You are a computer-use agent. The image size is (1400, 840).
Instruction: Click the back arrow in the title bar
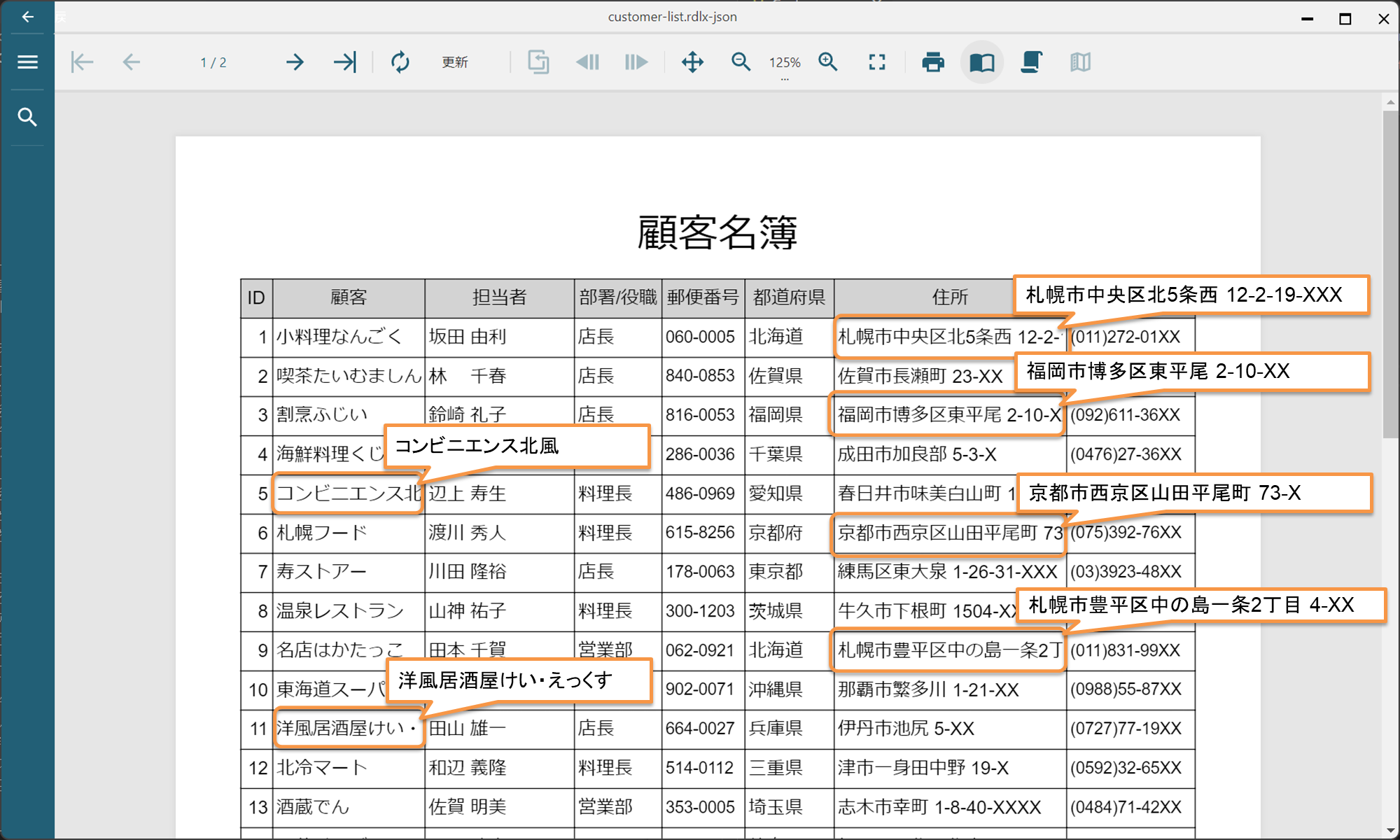point(27,17)
